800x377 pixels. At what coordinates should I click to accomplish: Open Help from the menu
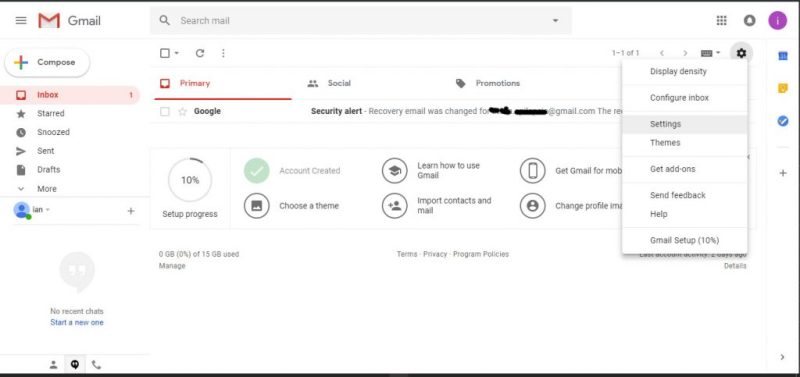(x=685, y=214)
